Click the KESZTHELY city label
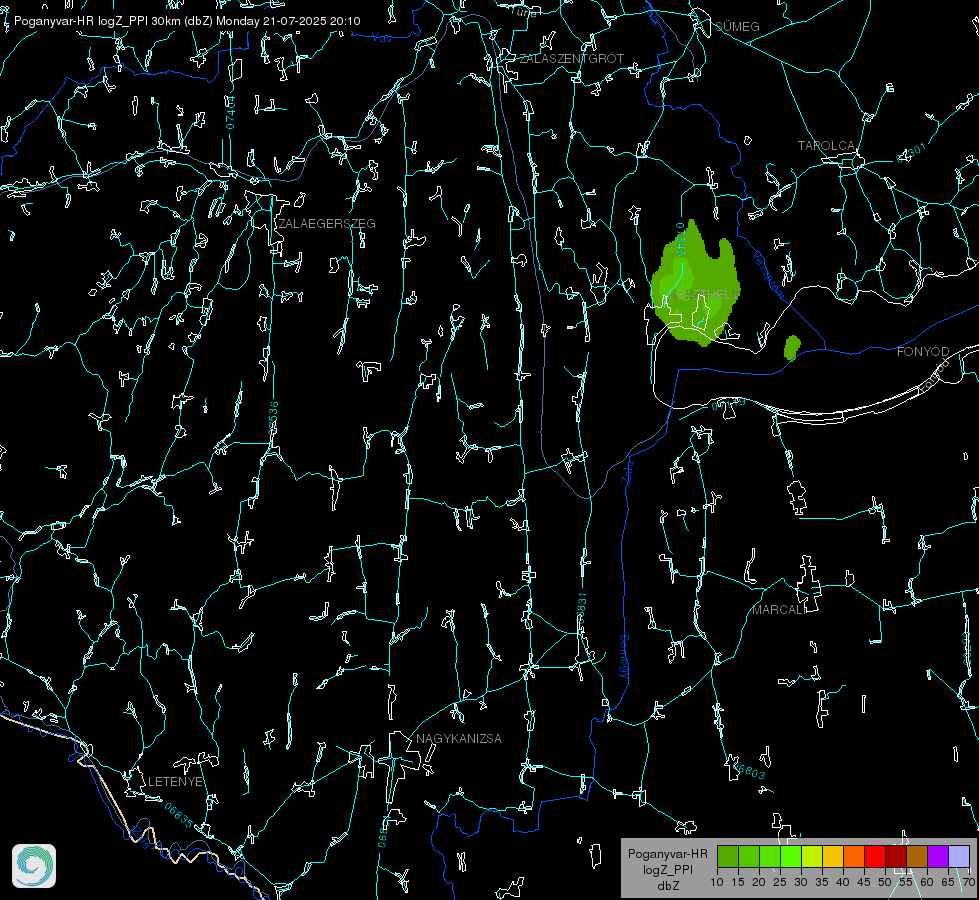The image size is (979, 900). point(704,294)
